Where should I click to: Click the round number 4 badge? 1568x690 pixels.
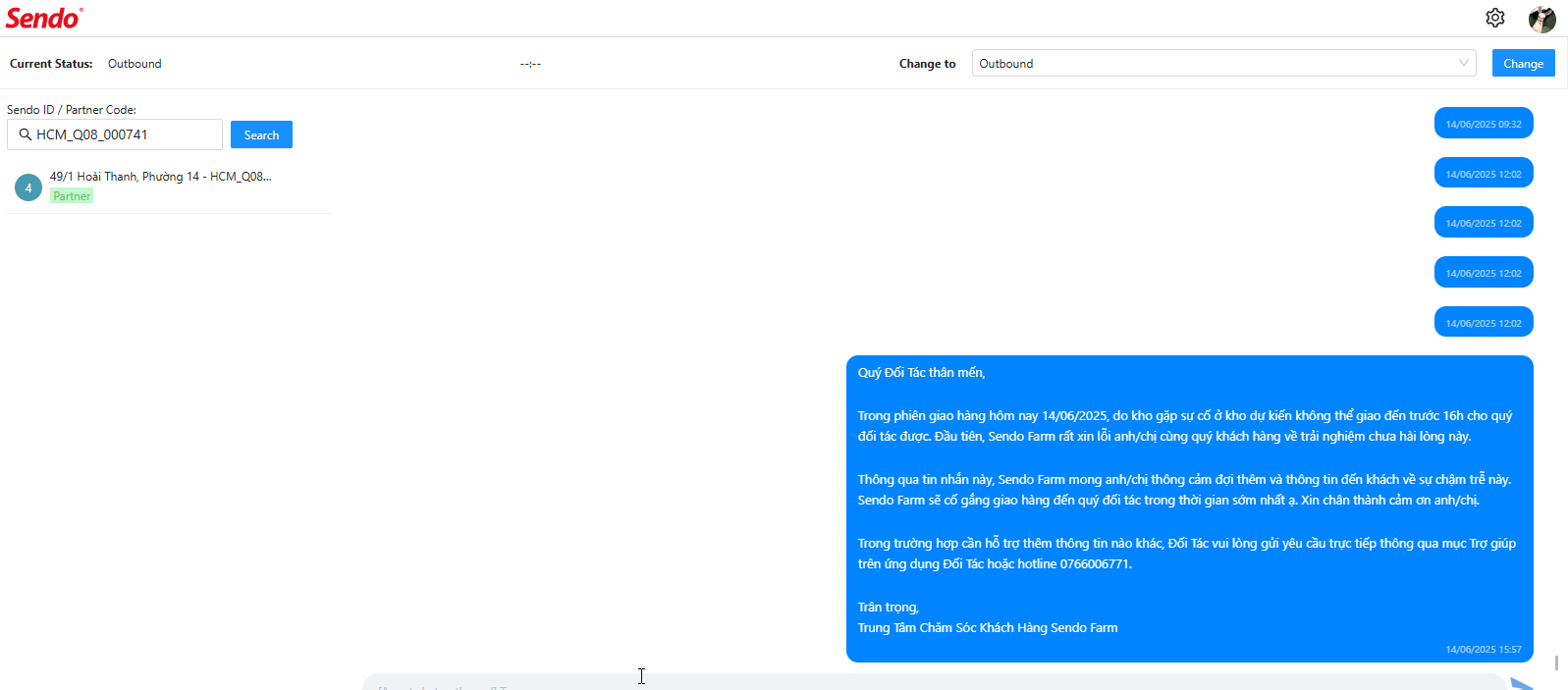pos(28,187)
